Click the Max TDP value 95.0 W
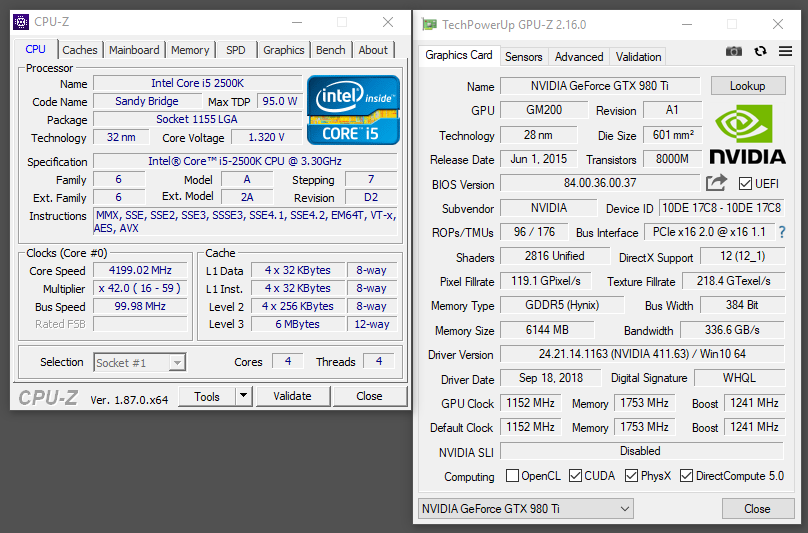Image resolution: width=808 pixels, height=533 pixels. point(280,101)
